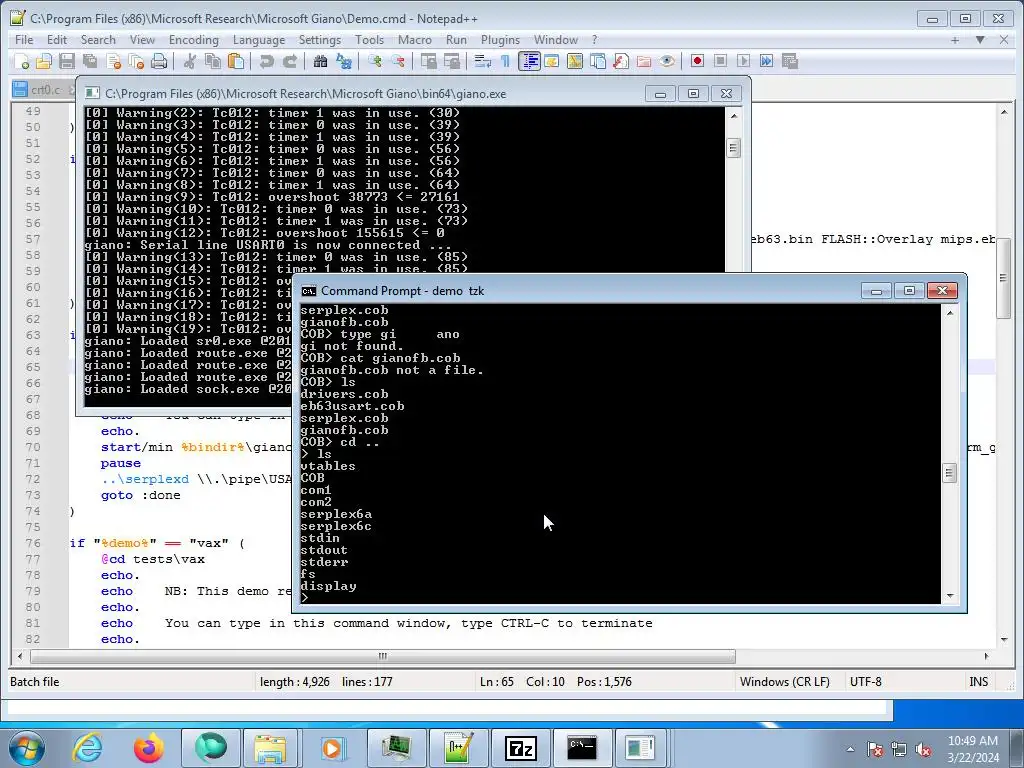Open the Macro menu
The image size is (1024, 768).
tap(415, 40)
